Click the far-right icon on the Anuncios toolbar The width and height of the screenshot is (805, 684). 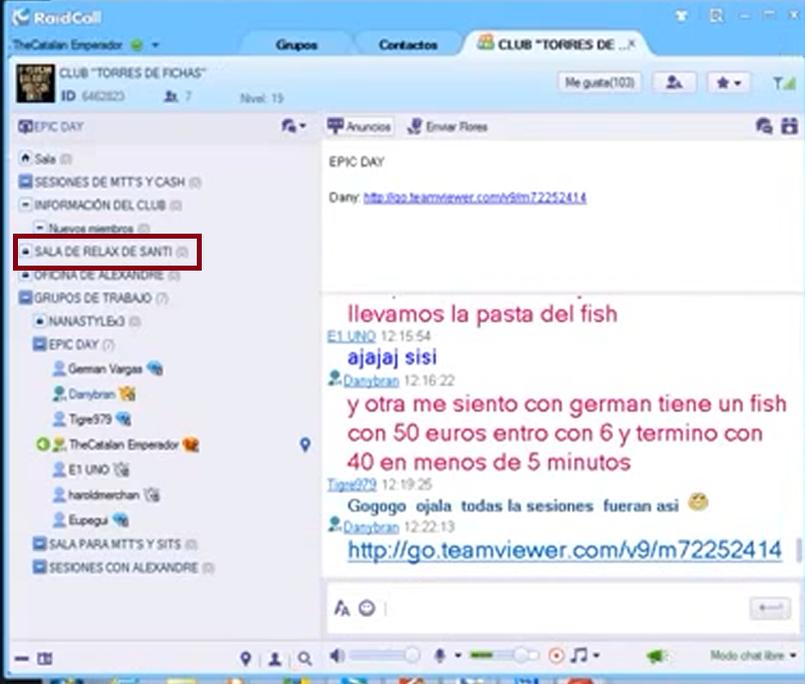click(x=790, y=126)
